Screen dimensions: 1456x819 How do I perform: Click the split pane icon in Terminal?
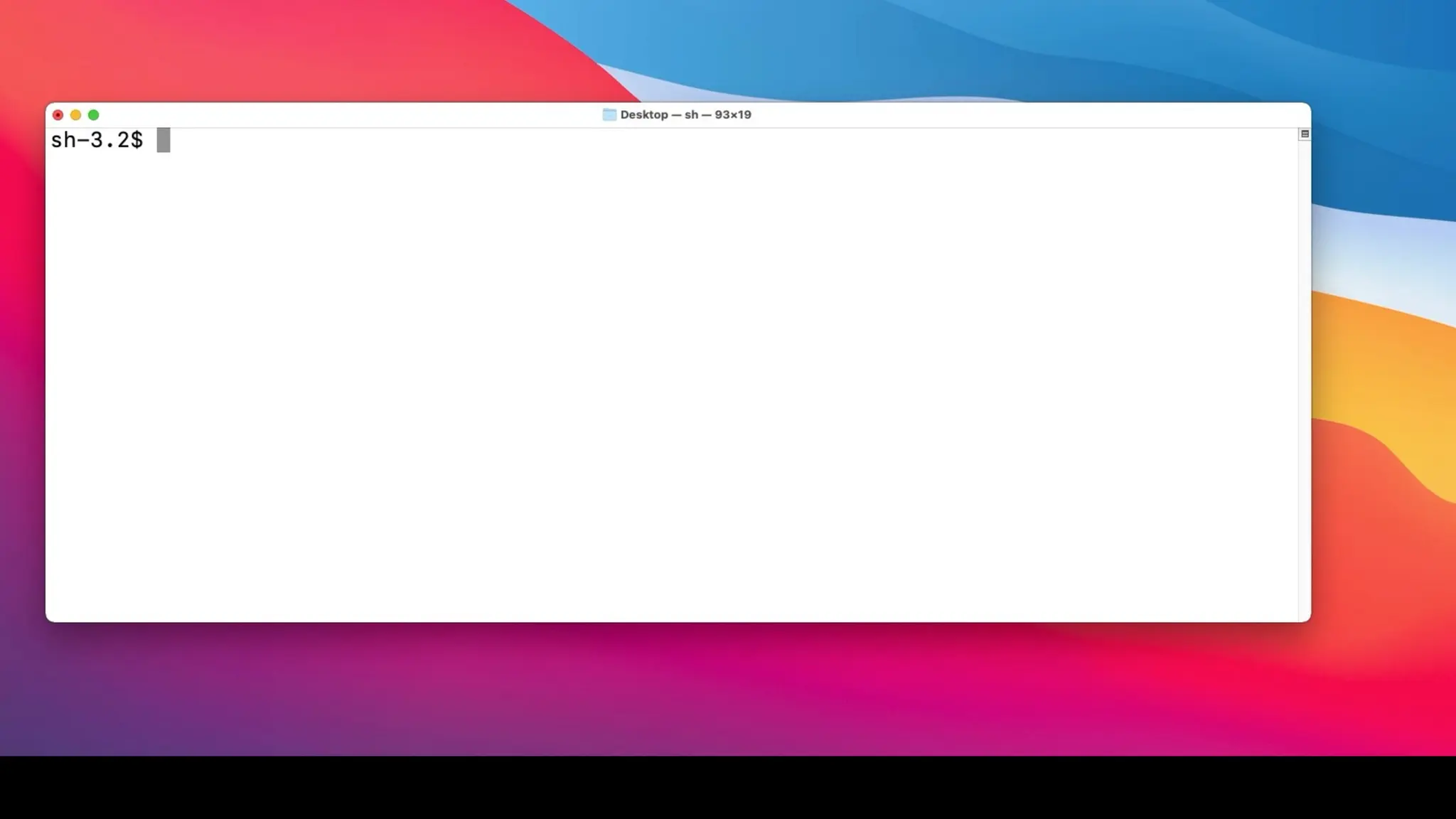[1304, 134]
